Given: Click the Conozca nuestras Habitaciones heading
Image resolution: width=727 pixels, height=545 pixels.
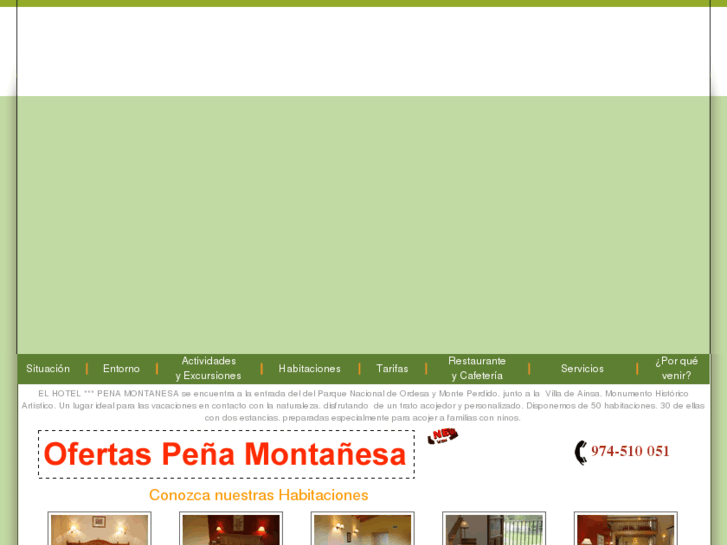Looking at the screenshot, I should [x=258, y=495].
